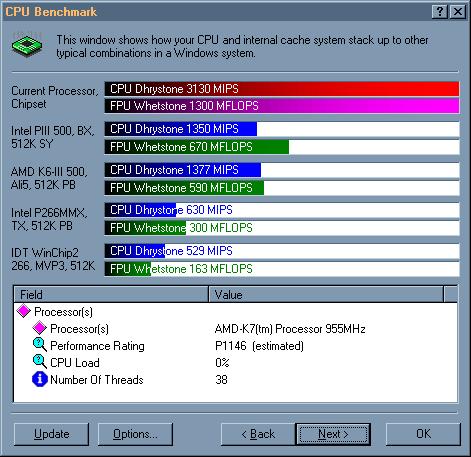This screenshot has height=457, width=471.
Task: Click the 'AMD K6-III 500, Ali5, 512K PB' label
Action: [x=49, y=178]
